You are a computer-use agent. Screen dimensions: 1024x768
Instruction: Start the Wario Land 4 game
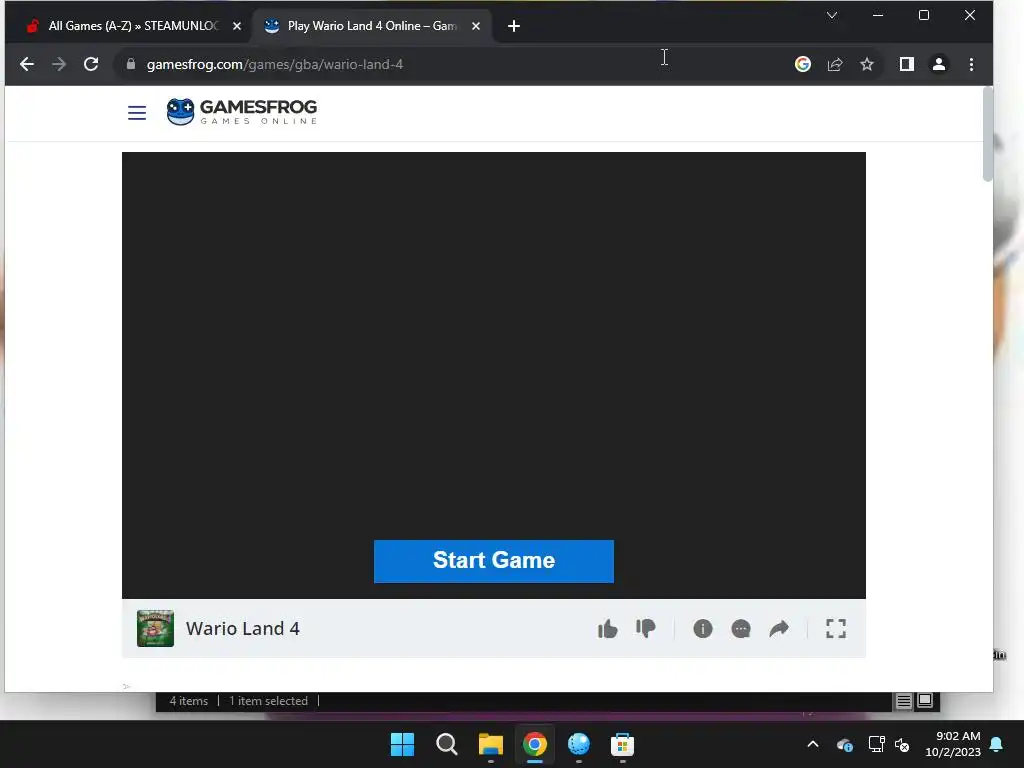point(494,561)
